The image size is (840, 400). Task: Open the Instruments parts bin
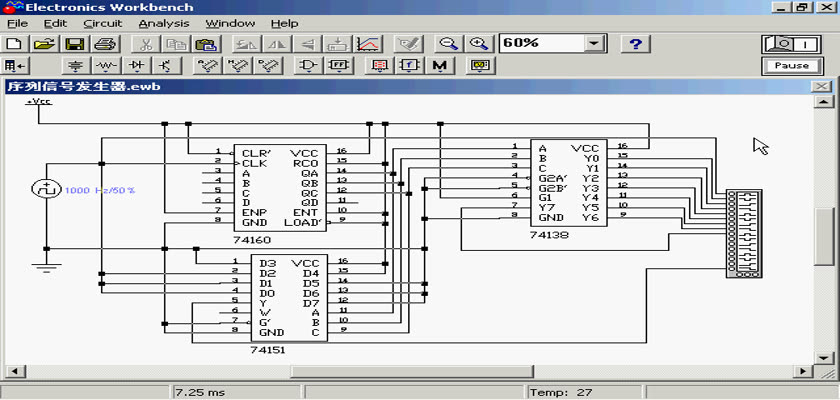[481, 66]
